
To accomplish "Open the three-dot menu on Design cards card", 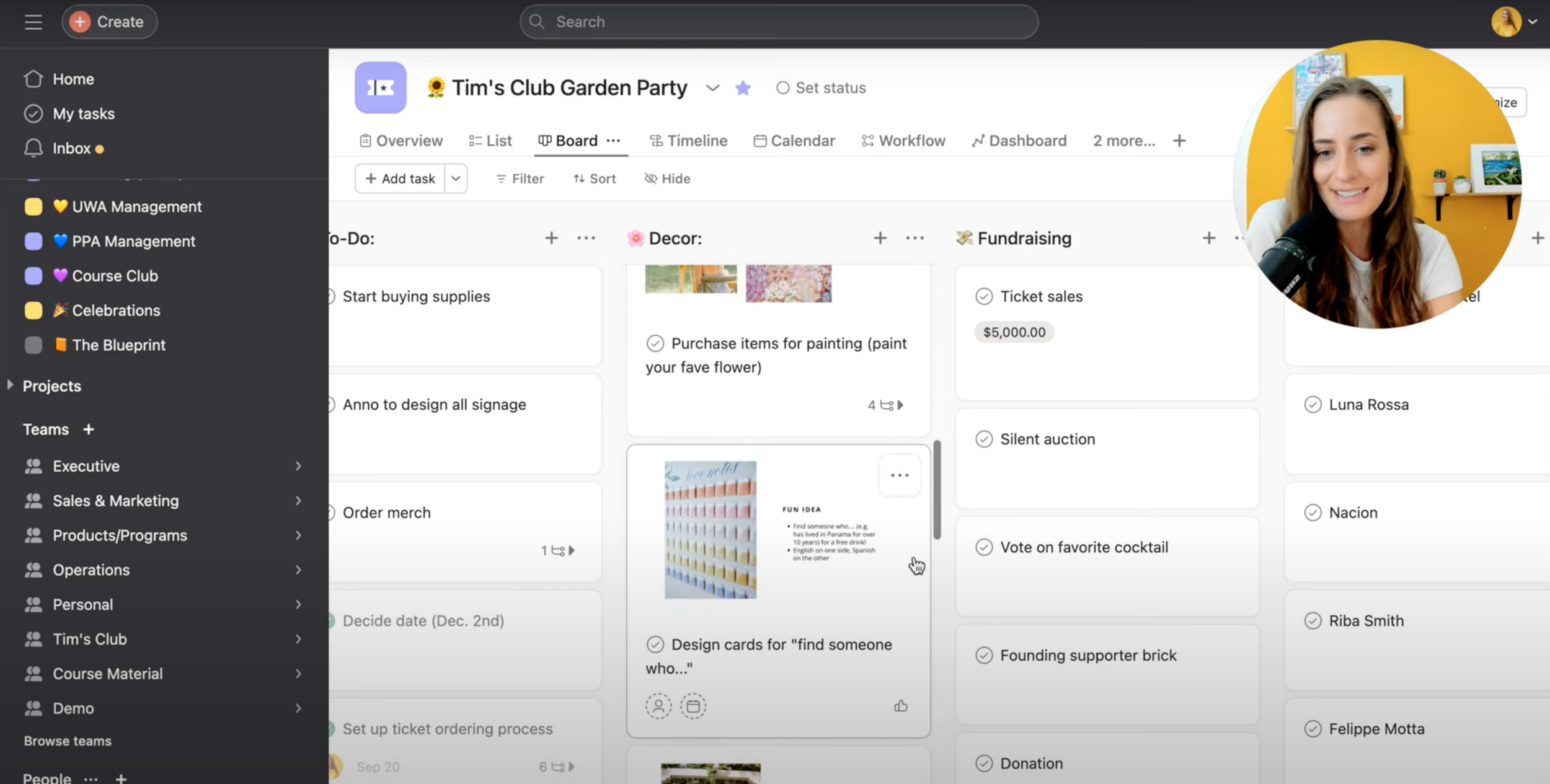I will coord(900,475).
